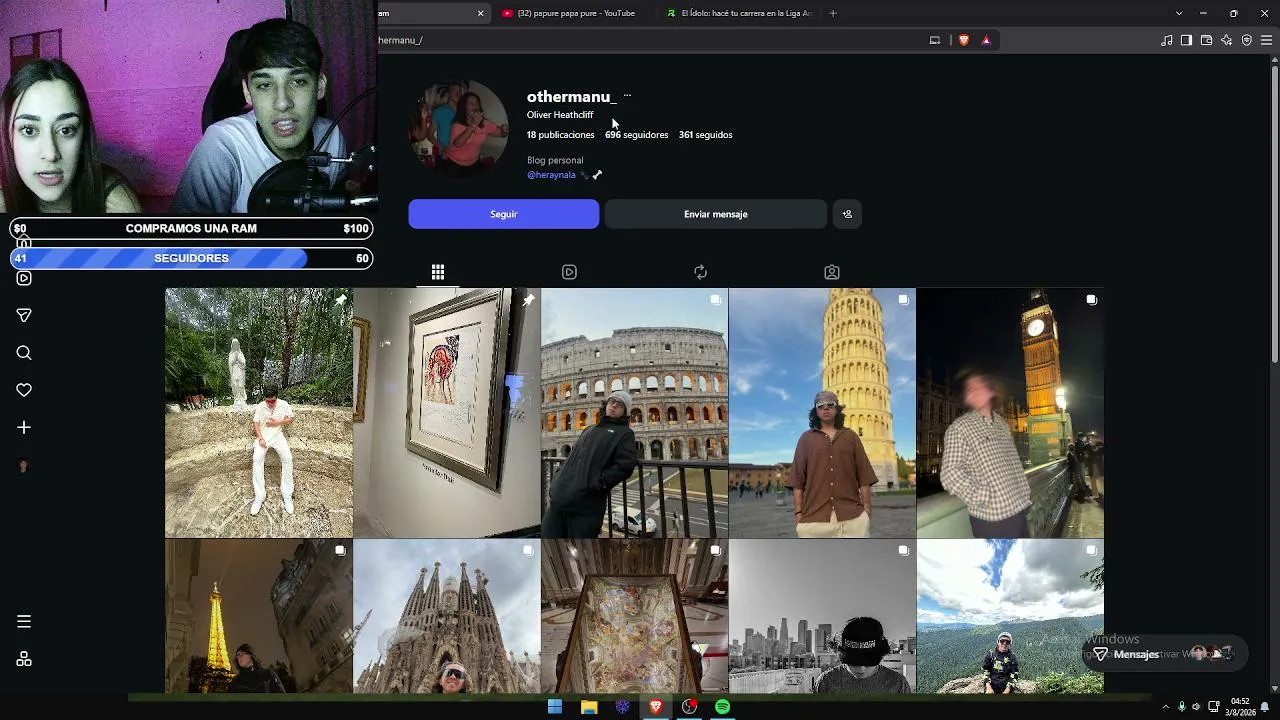
Task: Open own profile avatar in sidebar
Action: click(24, 466)
